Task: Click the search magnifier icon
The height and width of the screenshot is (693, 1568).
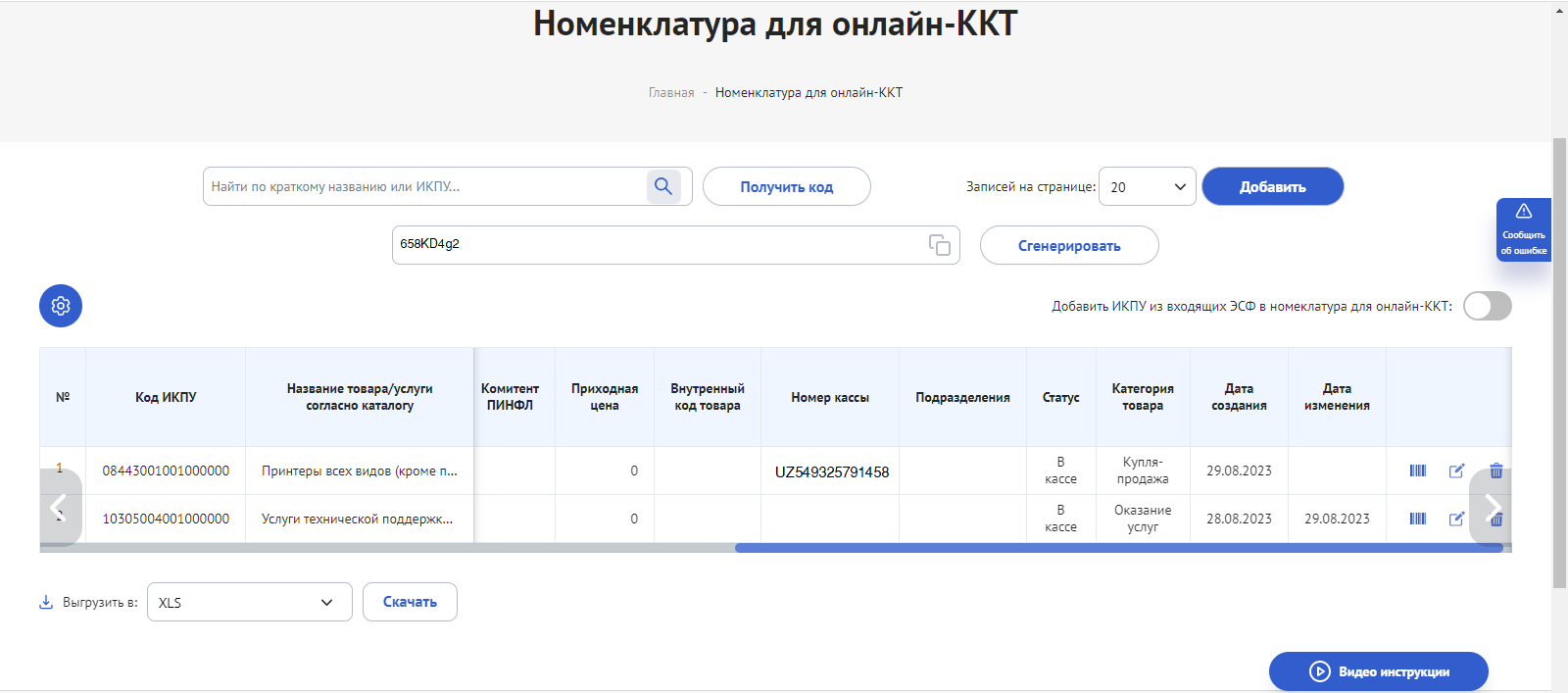Action: [x=663, y=186]
